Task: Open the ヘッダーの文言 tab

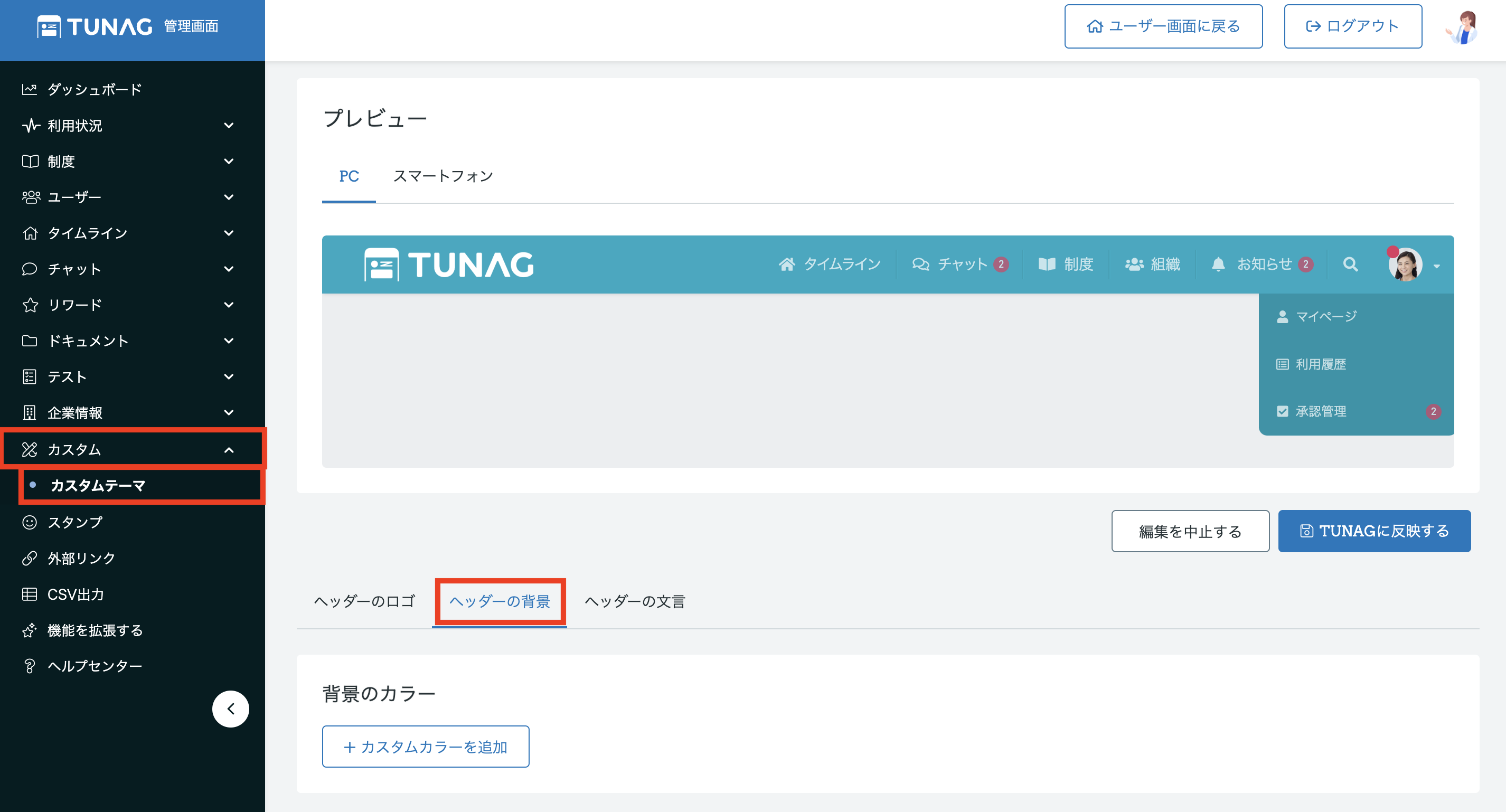Action: [x=635, y=601]
